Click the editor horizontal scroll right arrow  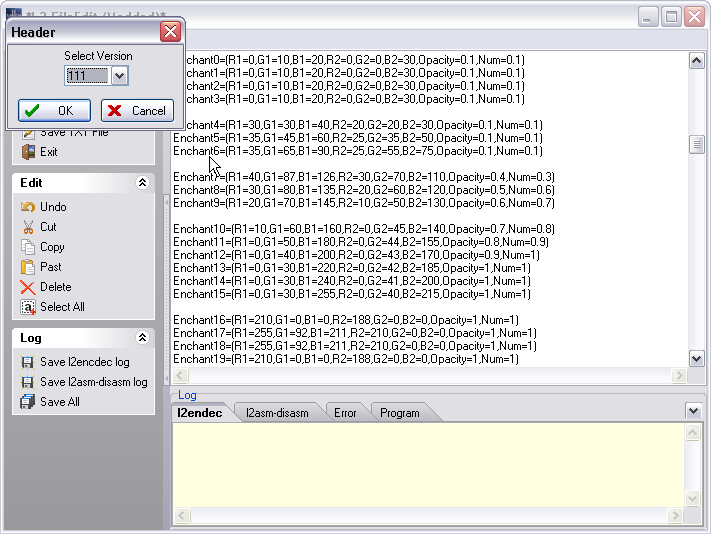coord(679,375)
